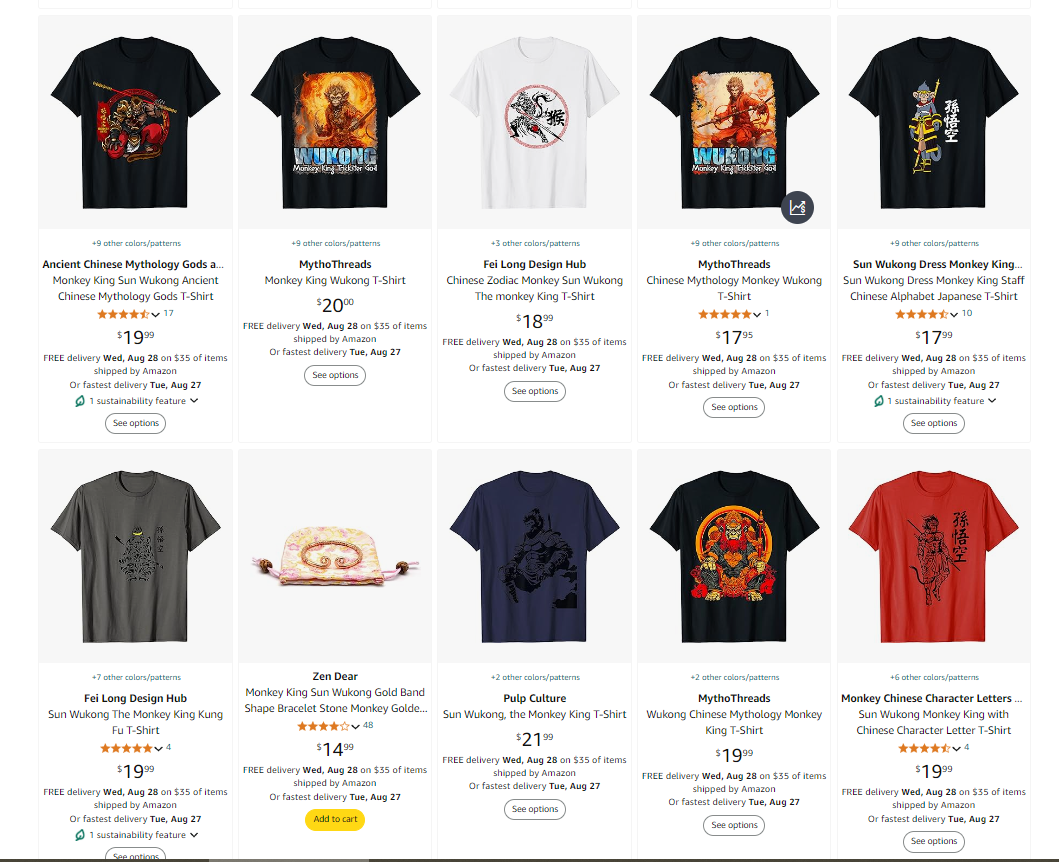
Task: Click star rating of Chinese Mythology Monkey Wukong T-Shirt
Action: 725,314
